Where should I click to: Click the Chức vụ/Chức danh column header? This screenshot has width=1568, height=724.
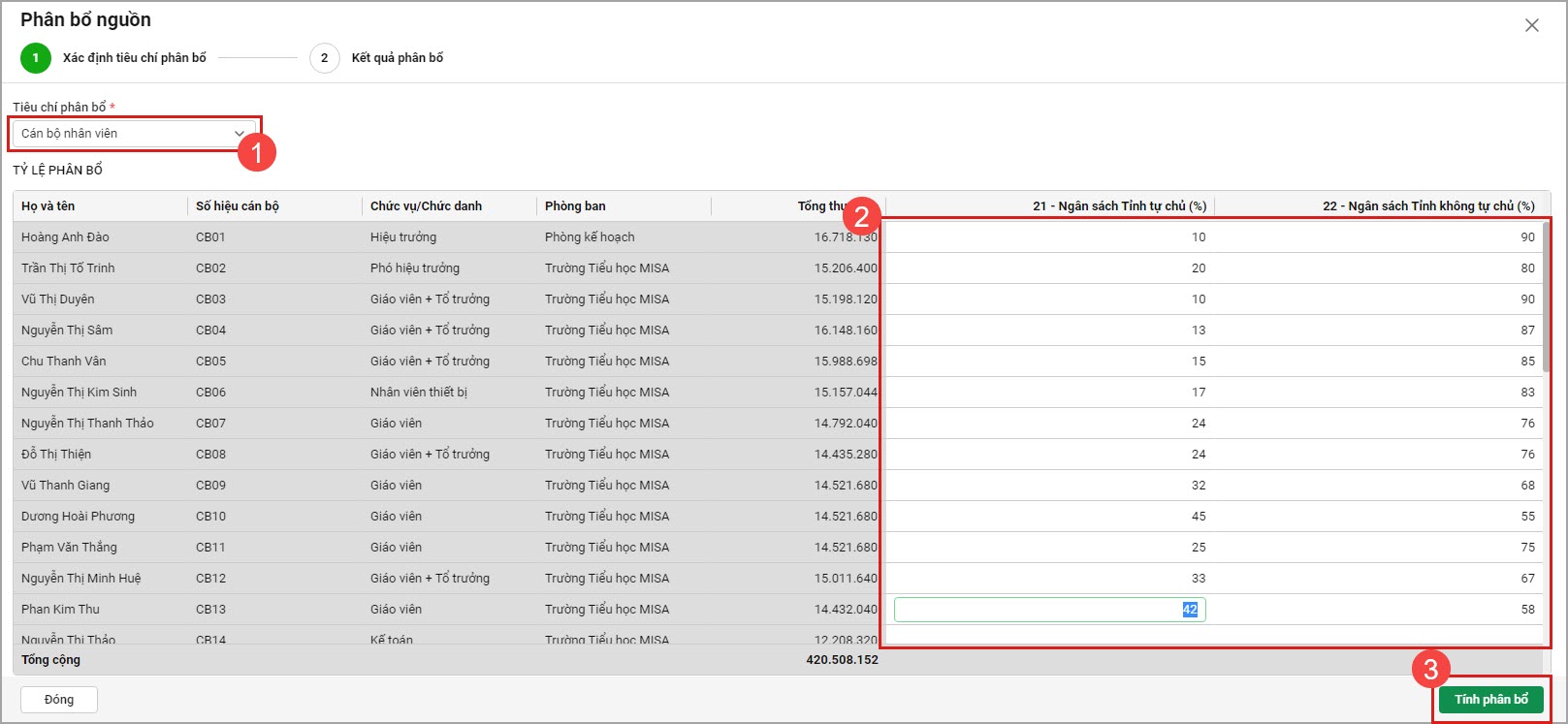(x=426, y=206)
